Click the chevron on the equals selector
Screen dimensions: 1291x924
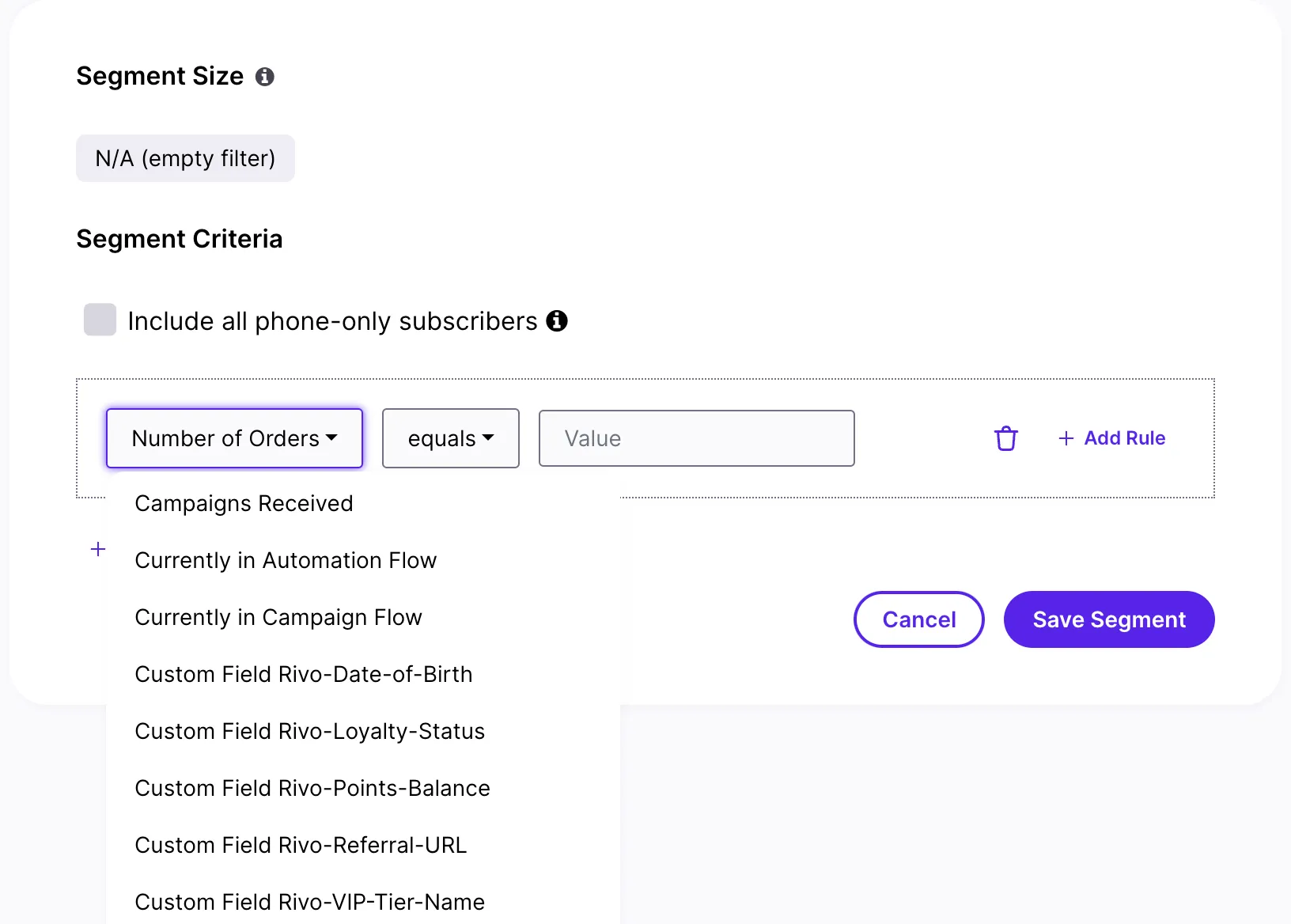click(x=488, y=438)
